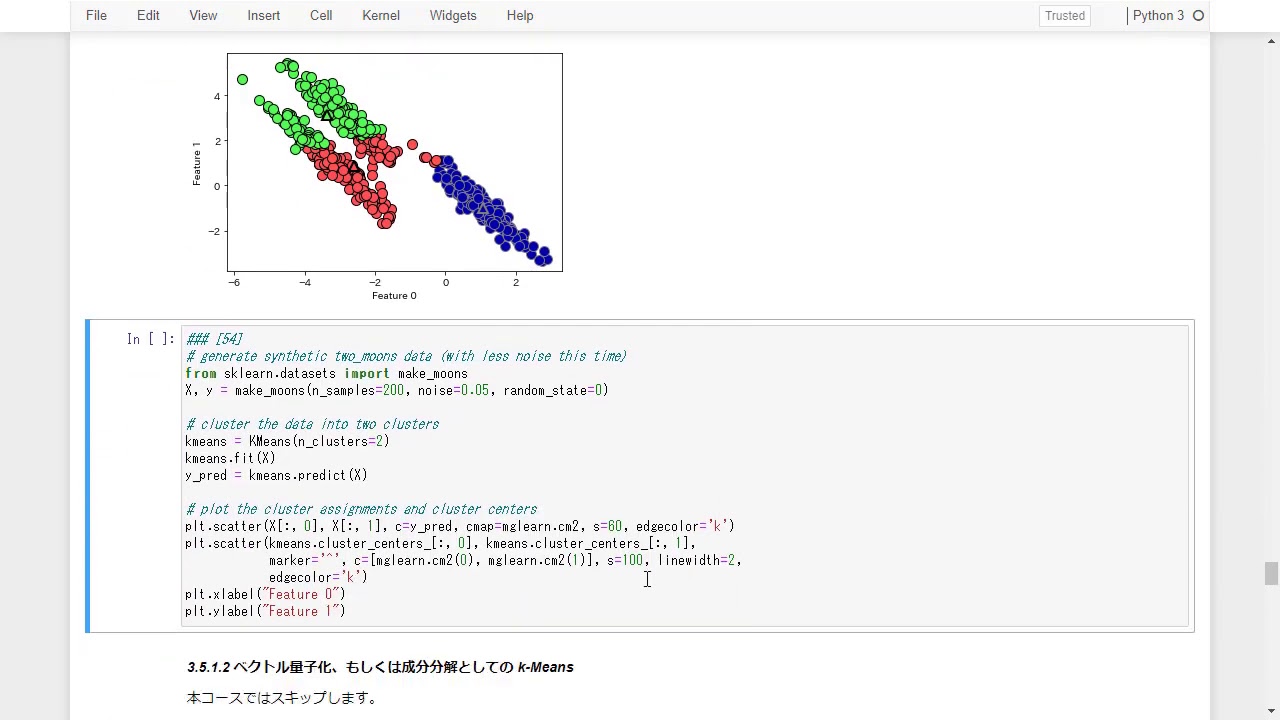Open the View menu
This screenshot has height=720, width=1280.
pos(203,15)
